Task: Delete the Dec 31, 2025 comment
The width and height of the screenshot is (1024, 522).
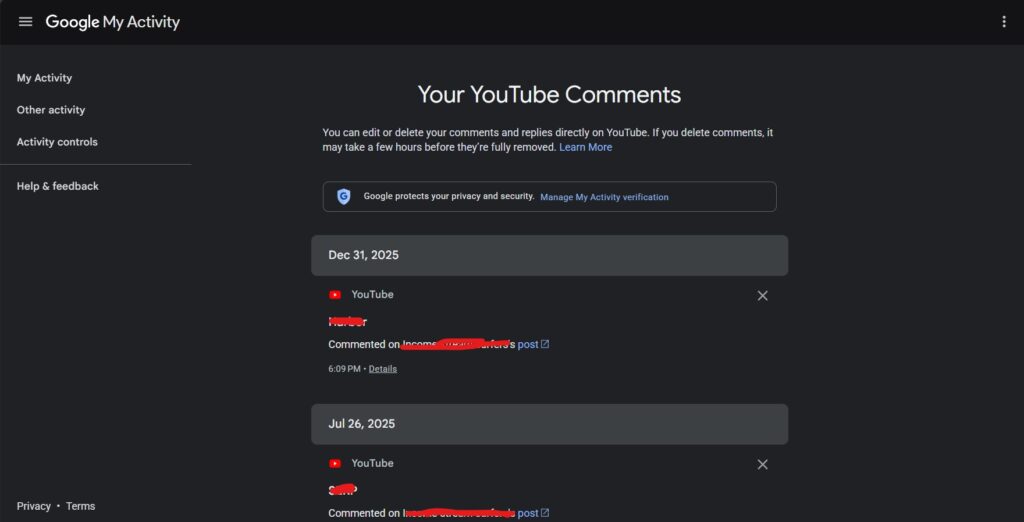Action: point(762,295)
